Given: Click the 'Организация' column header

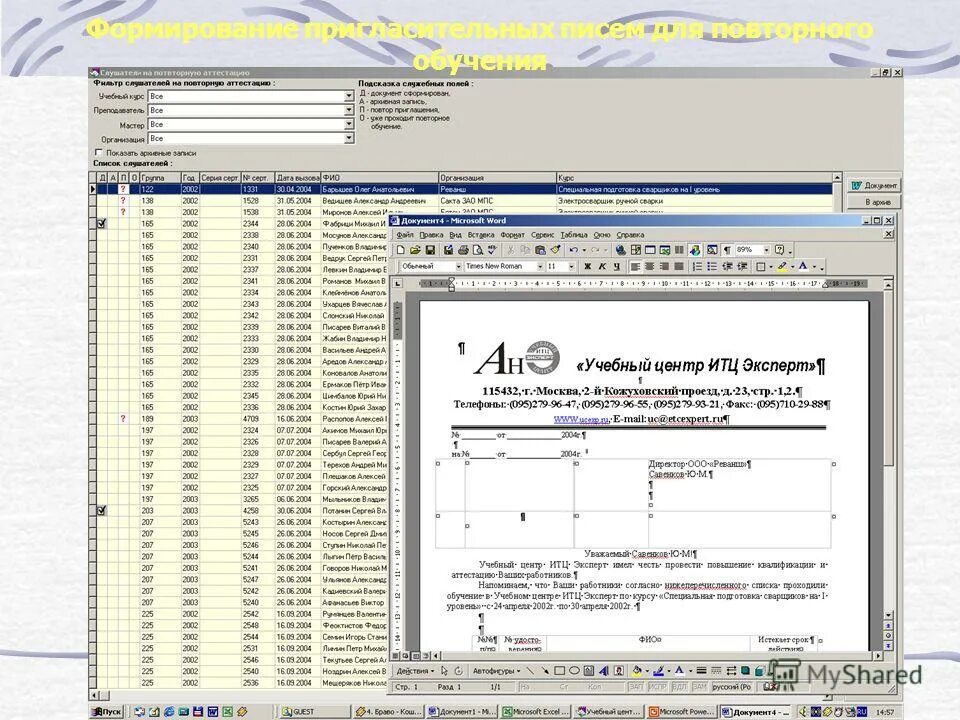Looking at the screenshot, I should (497, 178).
